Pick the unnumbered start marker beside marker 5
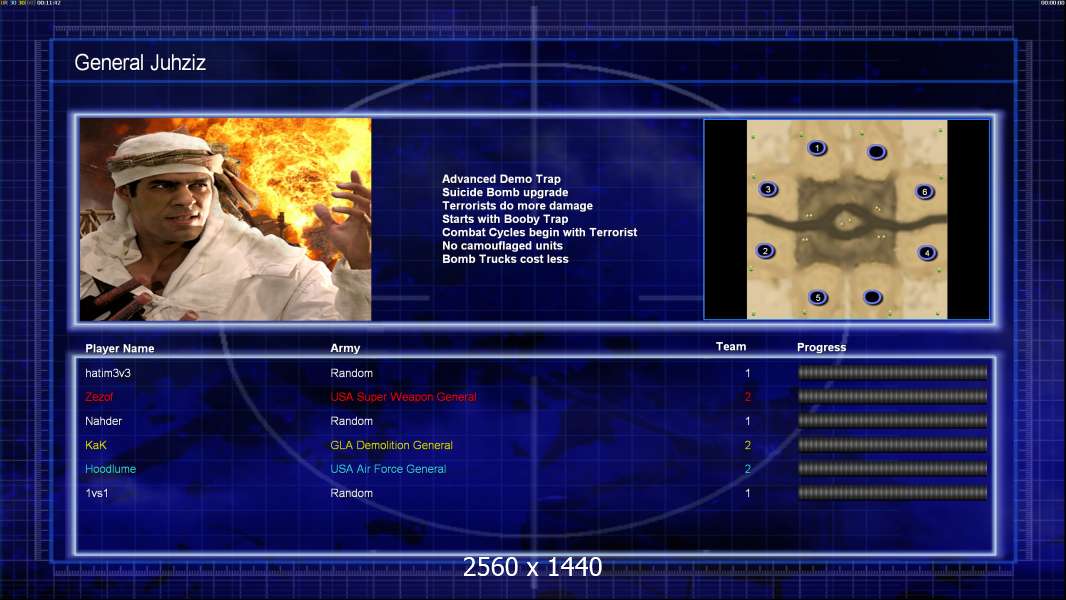 [x=872, y=297]
